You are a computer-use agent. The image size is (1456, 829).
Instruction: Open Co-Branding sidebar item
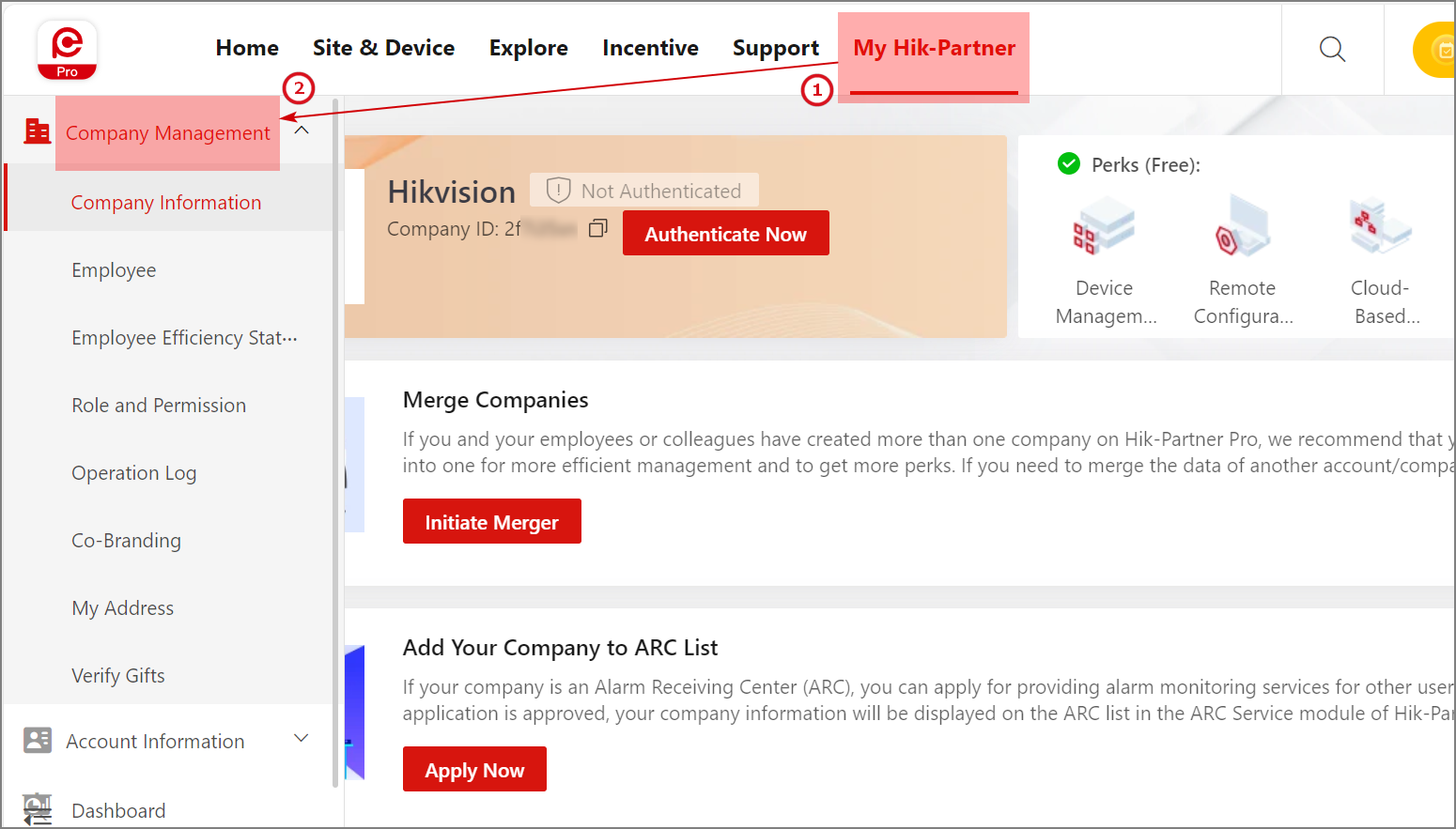tap(126, 541)
